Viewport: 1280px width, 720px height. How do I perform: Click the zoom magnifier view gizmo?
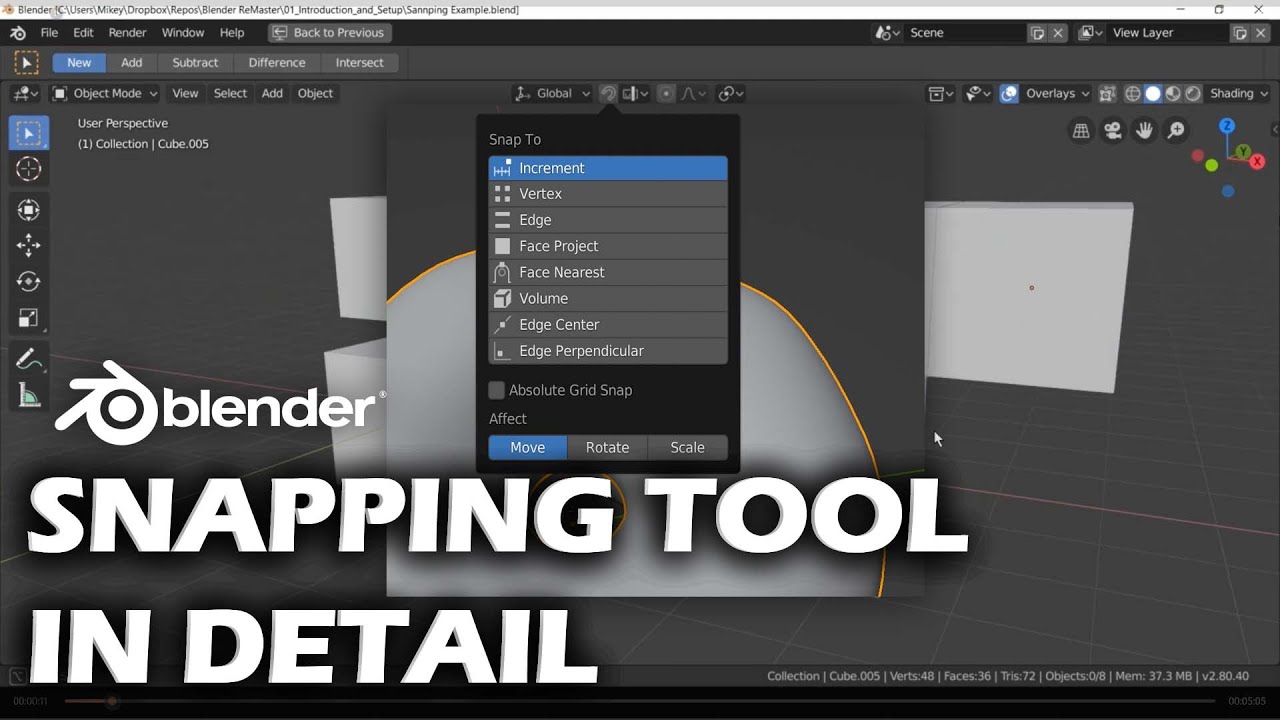tap(1177, 131)
